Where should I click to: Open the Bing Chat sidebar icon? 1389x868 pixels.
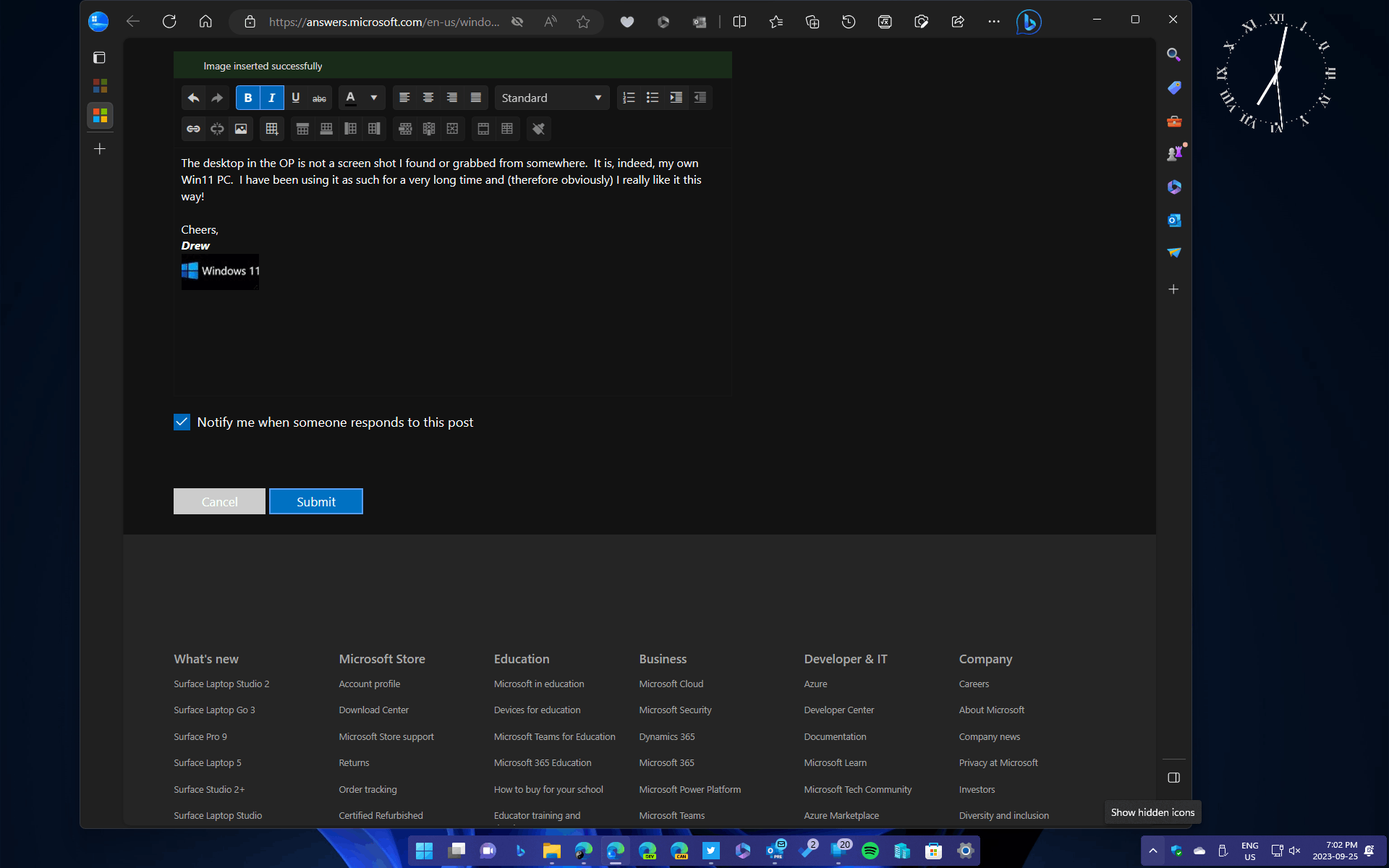coord(1028,22)
